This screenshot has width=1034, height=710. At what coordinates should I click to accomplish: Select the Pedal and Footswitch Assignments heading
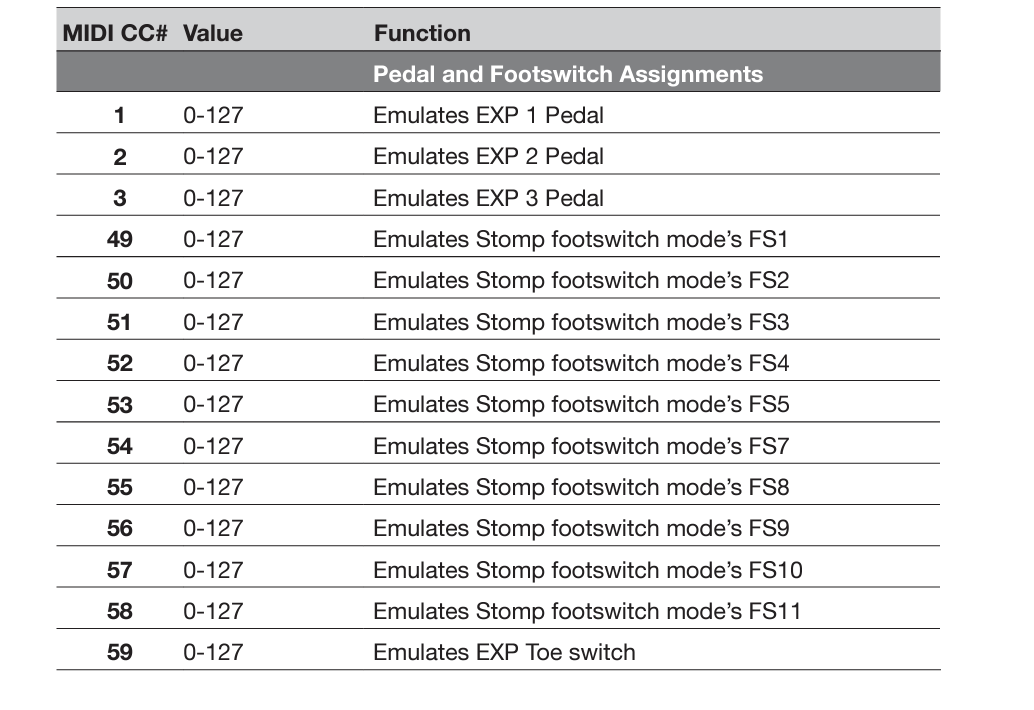coord(567,74)
